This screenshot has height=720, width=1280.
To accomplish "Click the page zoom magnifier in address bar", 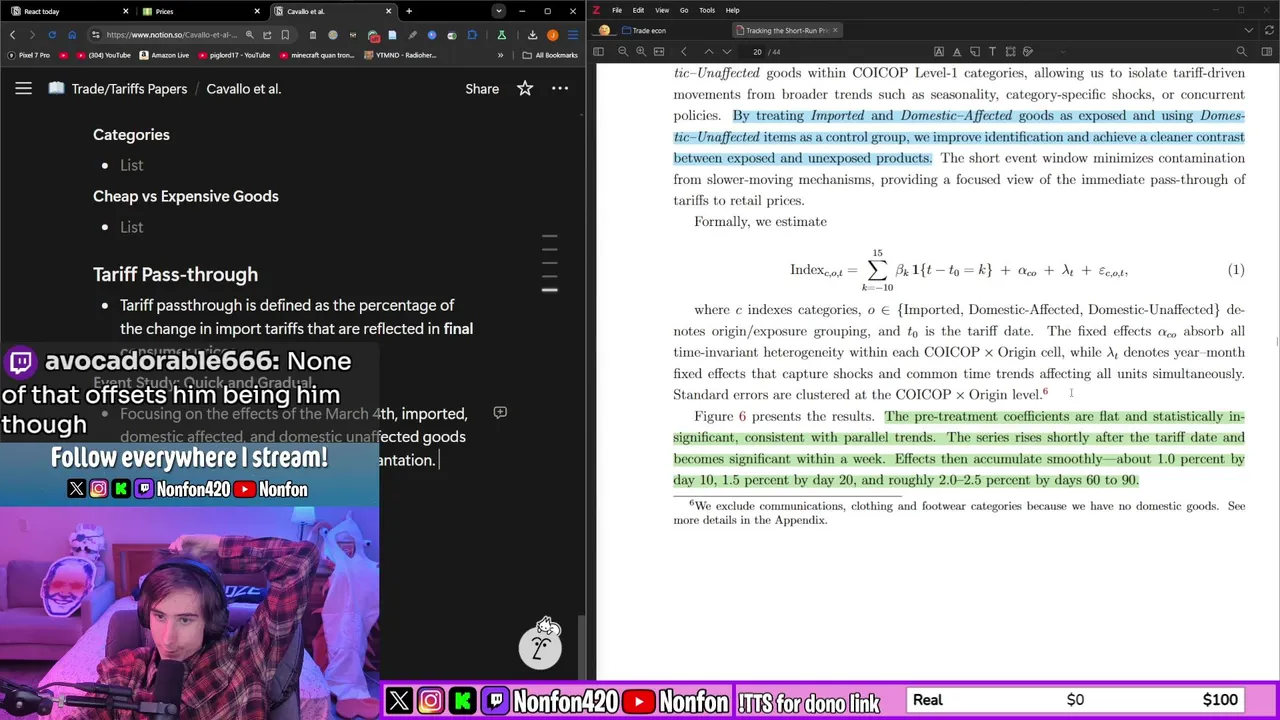I will [x=249, y=35].
